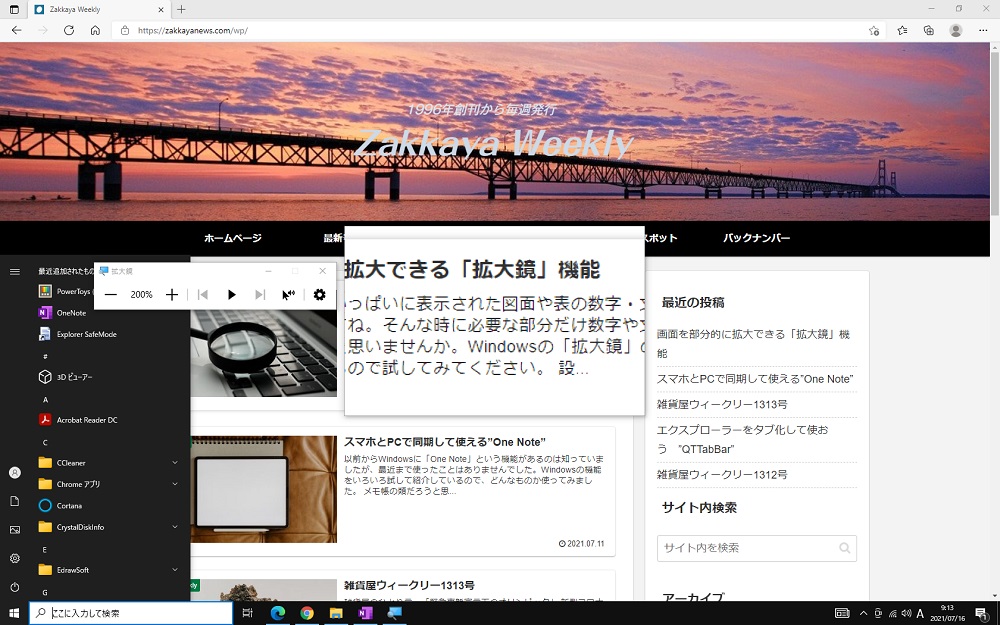Open Pictures from the Start menu sidebar
Image resolution: width=1000 pixels, height=625 pixels.
15,529
